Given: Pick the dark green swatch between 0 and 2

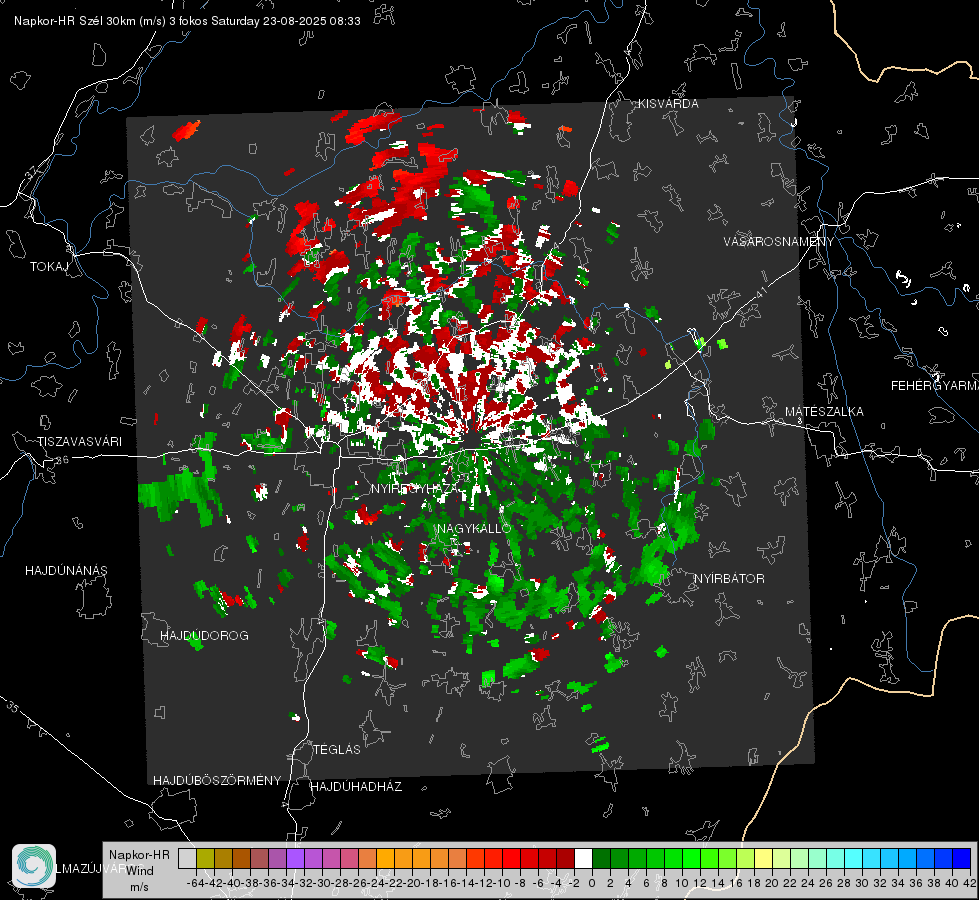Looking at the screenshot, I should click(601, 858).
